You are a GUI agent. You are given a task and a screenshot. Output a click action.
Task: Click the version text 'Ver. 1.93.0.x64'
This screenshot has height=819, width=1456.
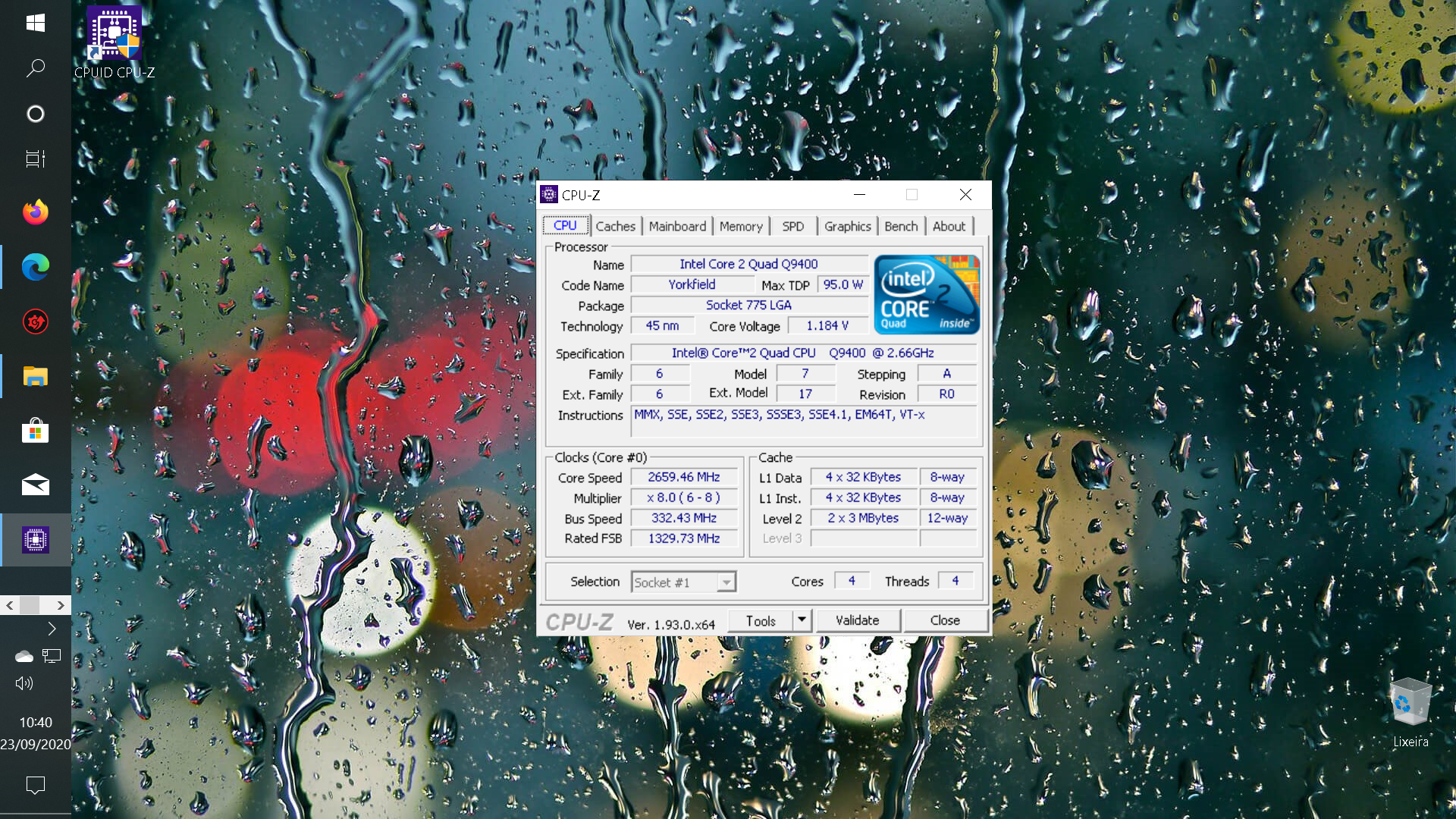pyautogui.click(x=671, y=624)
